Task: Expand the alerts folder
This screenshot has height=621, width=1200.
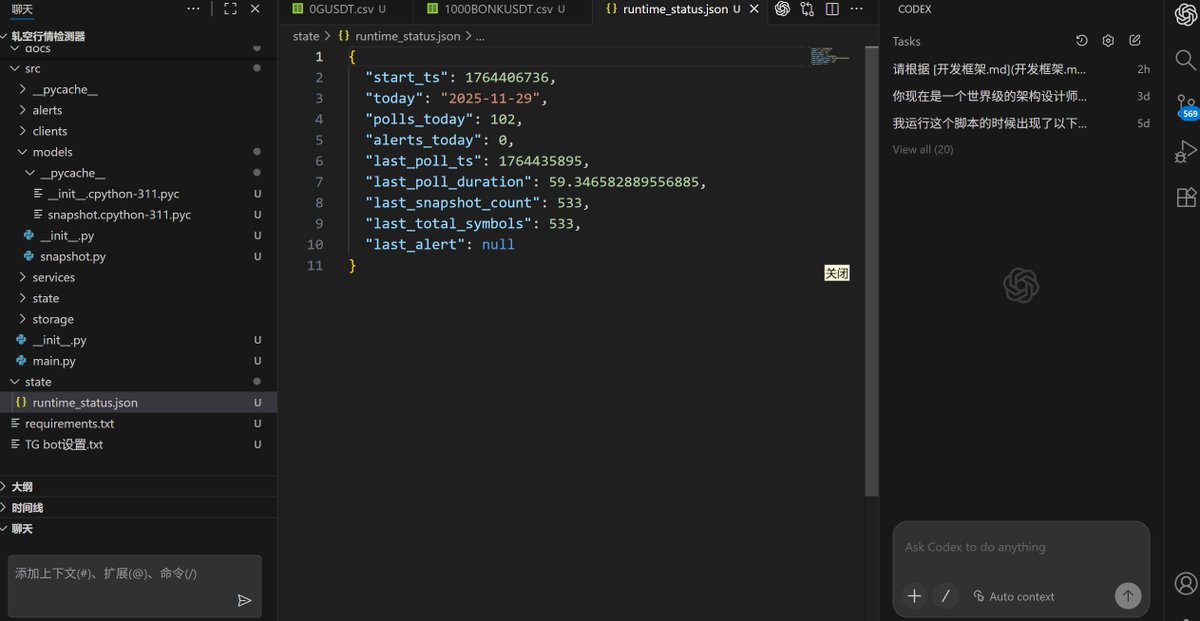Action: coord(138,111)
